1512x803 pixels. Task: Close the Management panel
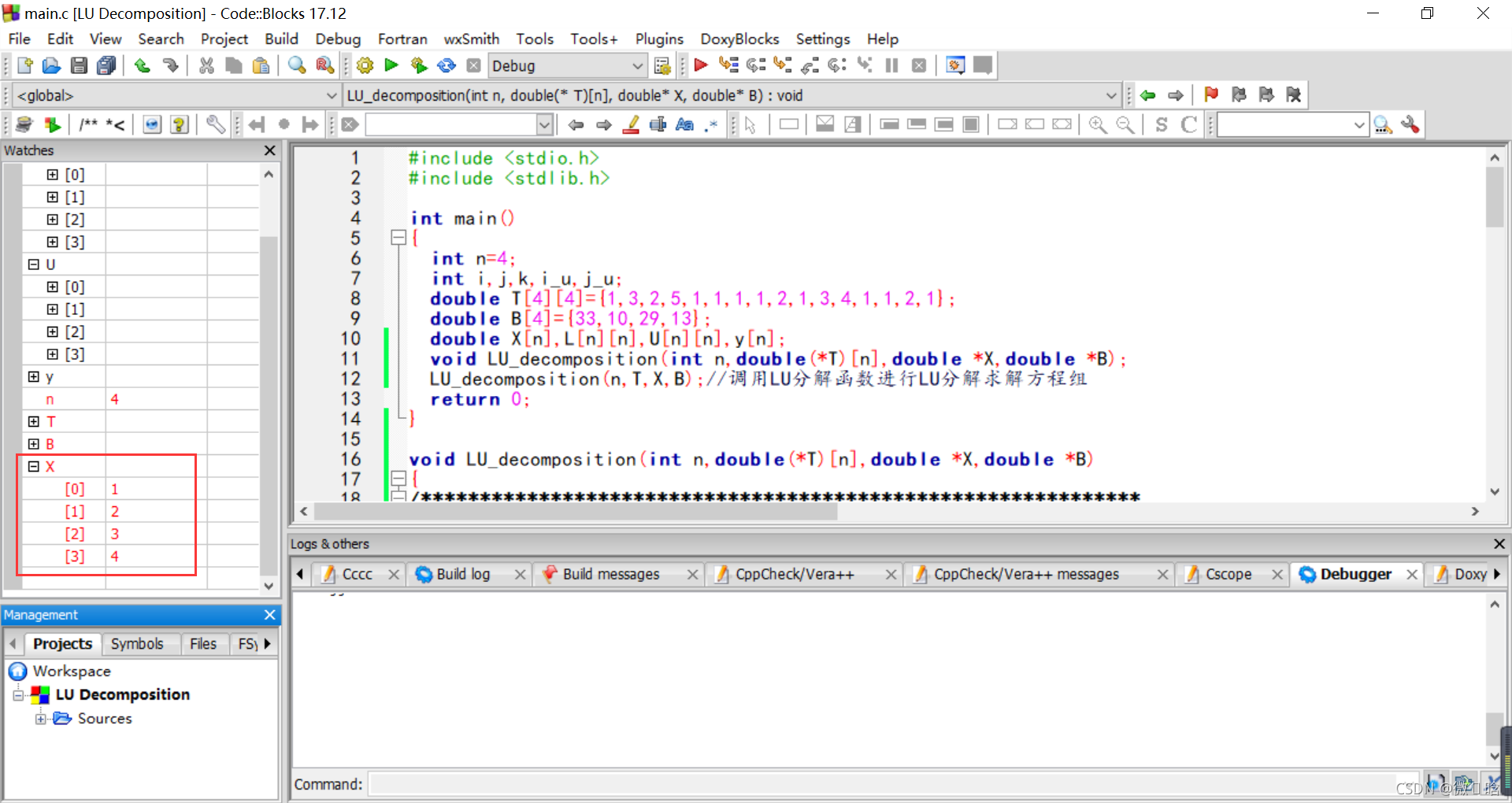tap(270, 615)
